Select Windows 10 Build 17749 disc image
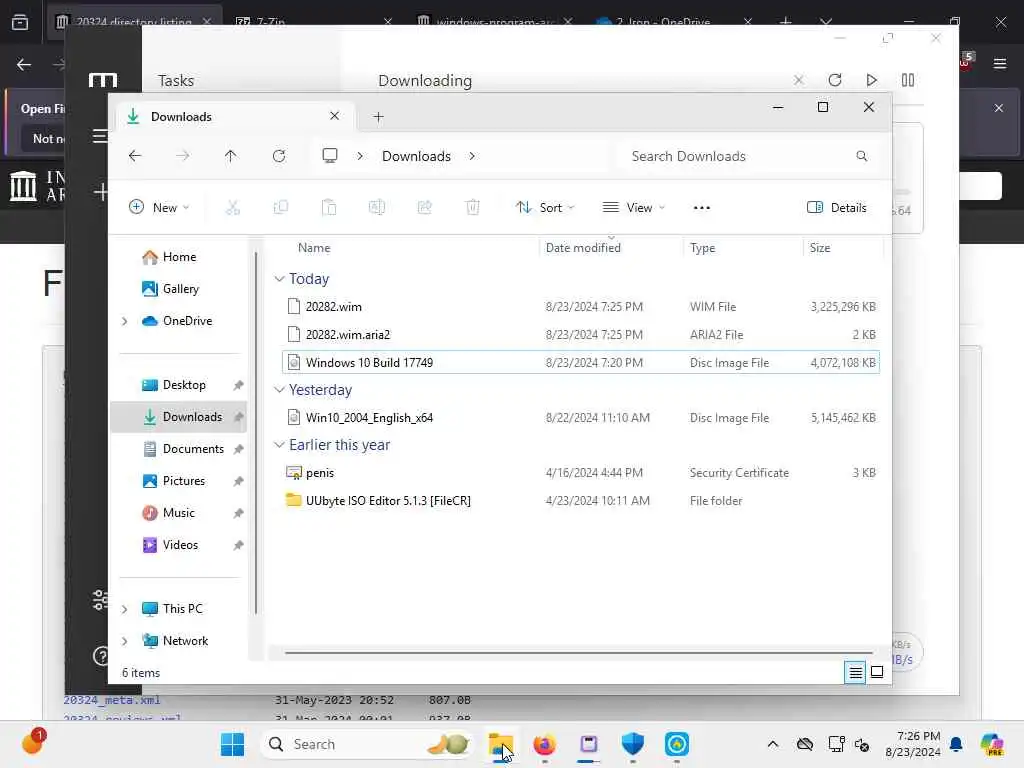This screenshot has width=1024, height=768. pos(581,362)
